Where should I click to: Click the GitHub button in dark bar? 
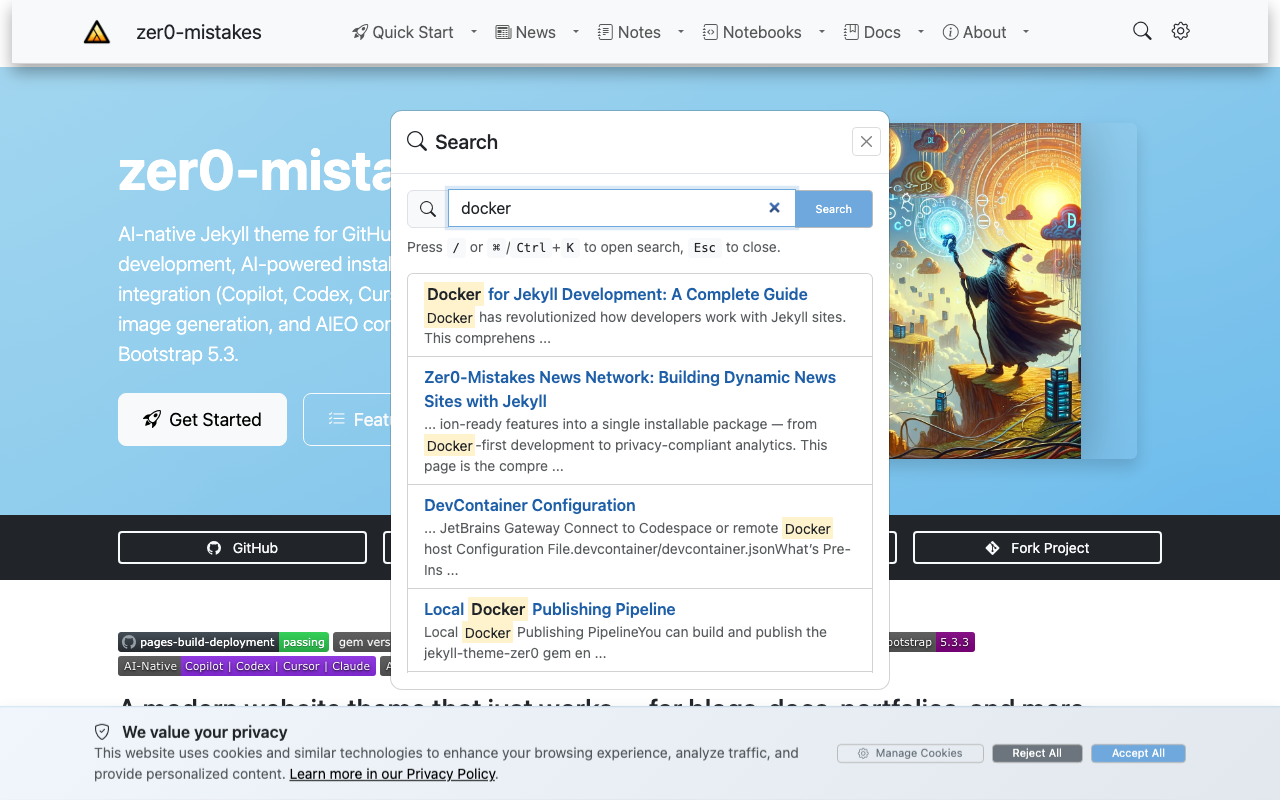pos(242,548)
